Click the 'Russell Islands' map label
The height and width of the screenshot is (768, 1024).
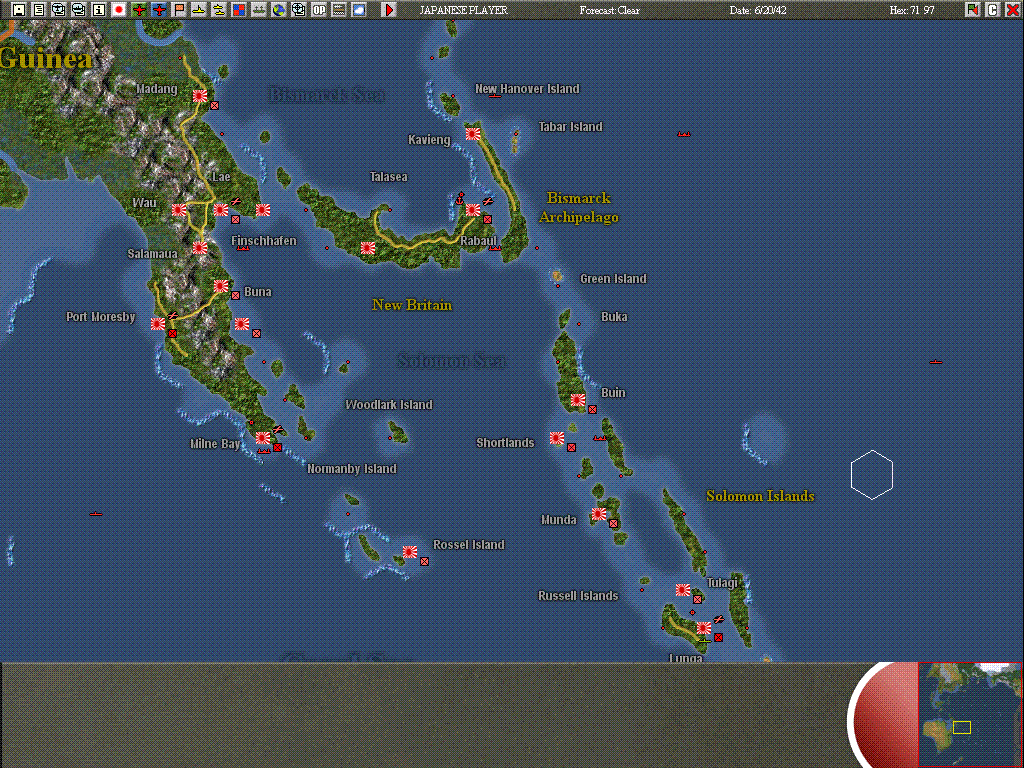pos(578,596)
